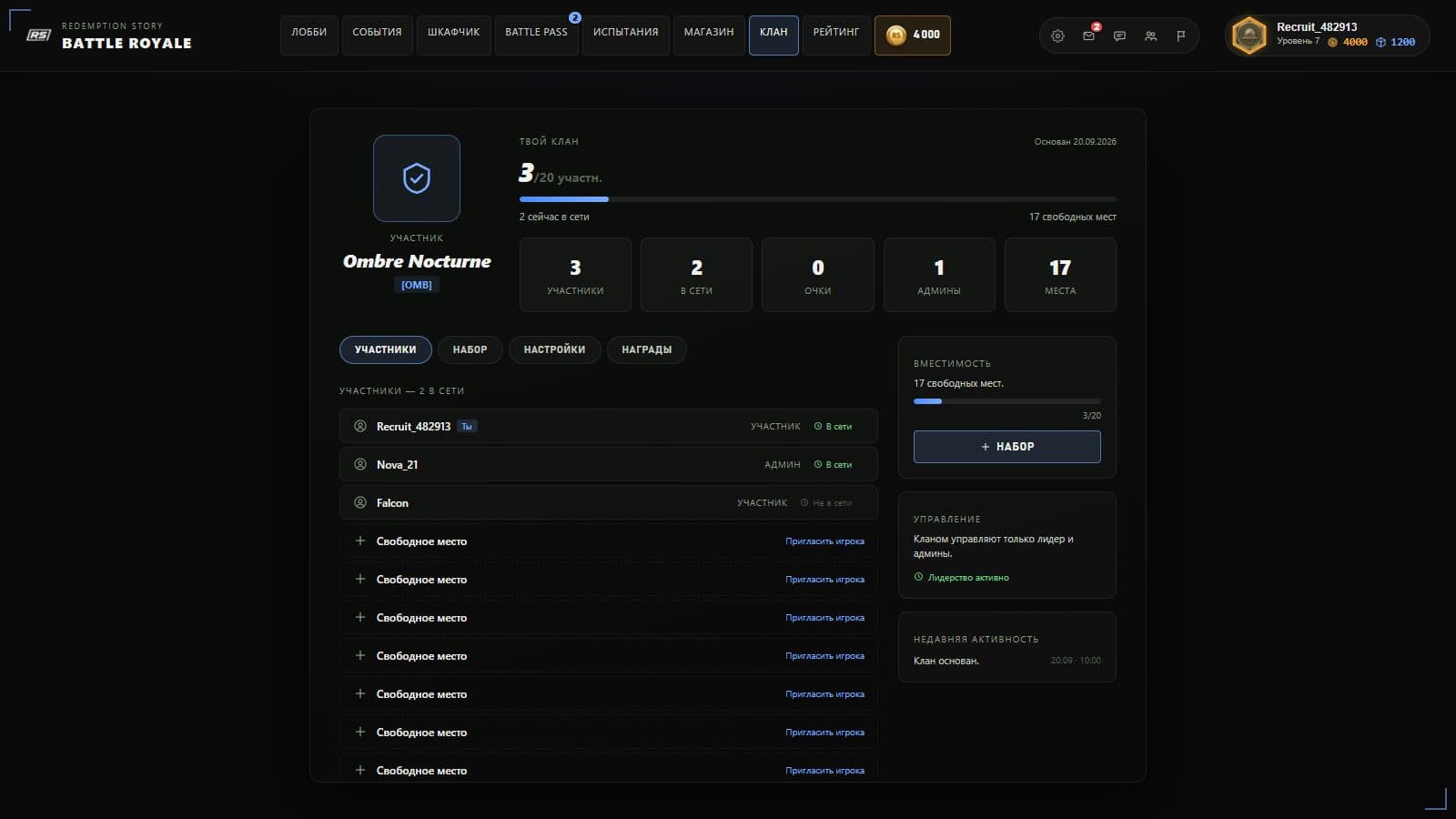Select the Участники tab
Screen dimensions: 1456x819
tap(385, 349)
